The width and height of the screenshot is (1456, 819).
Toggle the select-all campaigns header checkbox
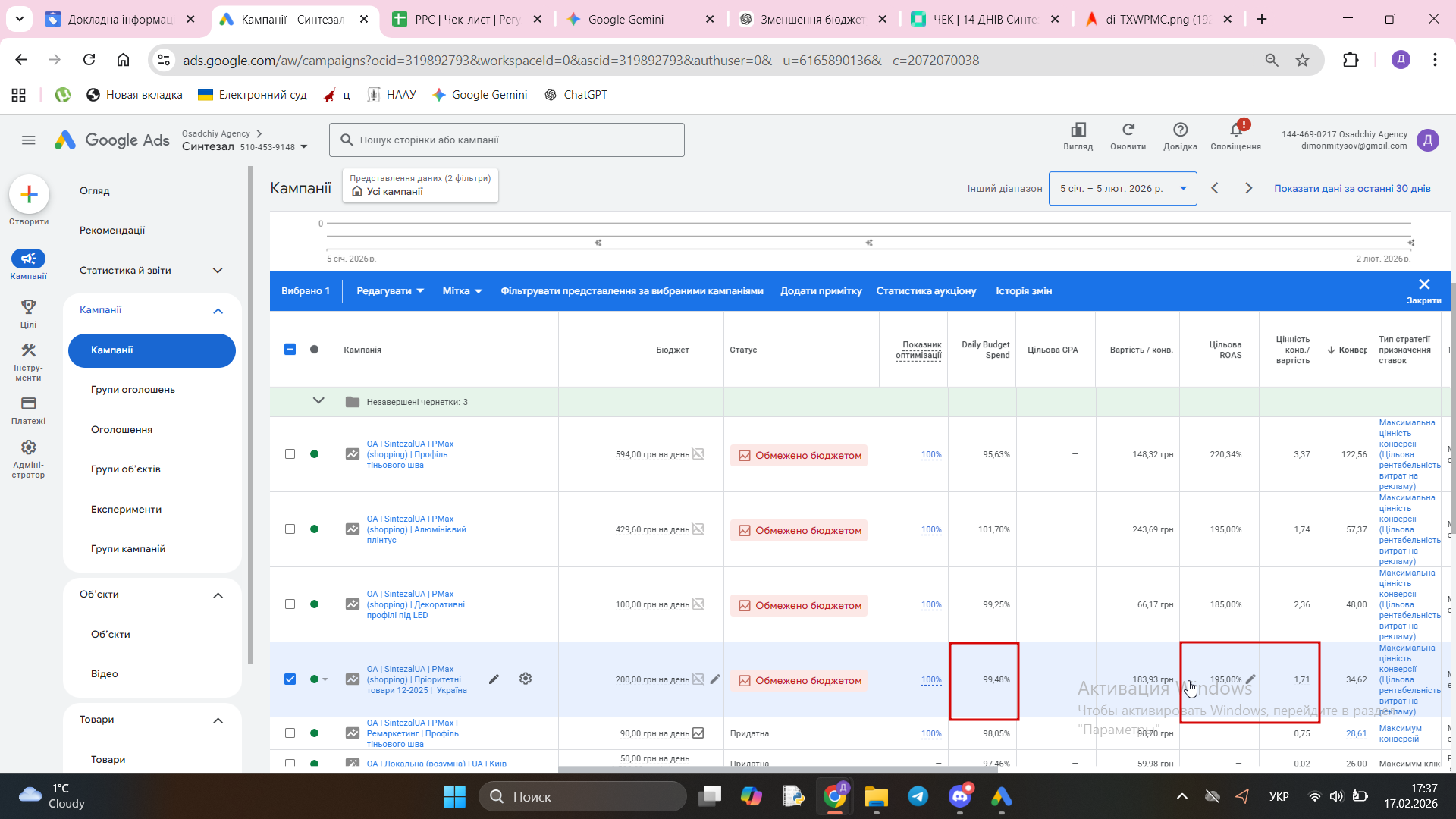point(290,350)
